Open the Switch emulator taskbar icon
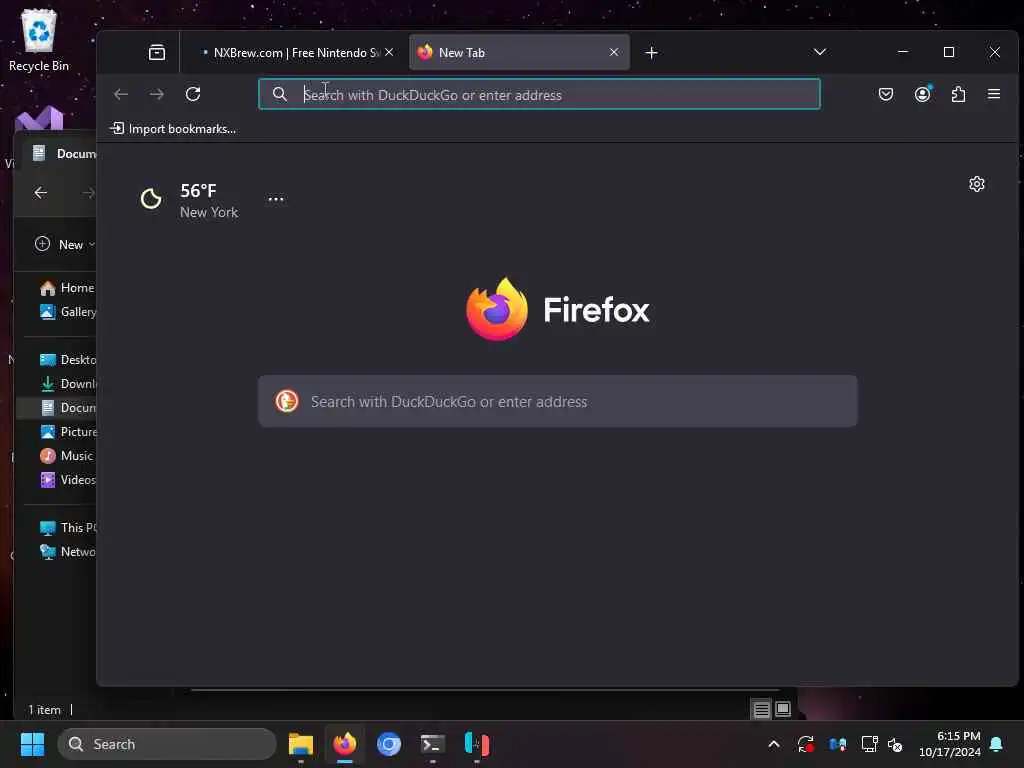This screenshot has height=768, width=1024. [477, 744]
